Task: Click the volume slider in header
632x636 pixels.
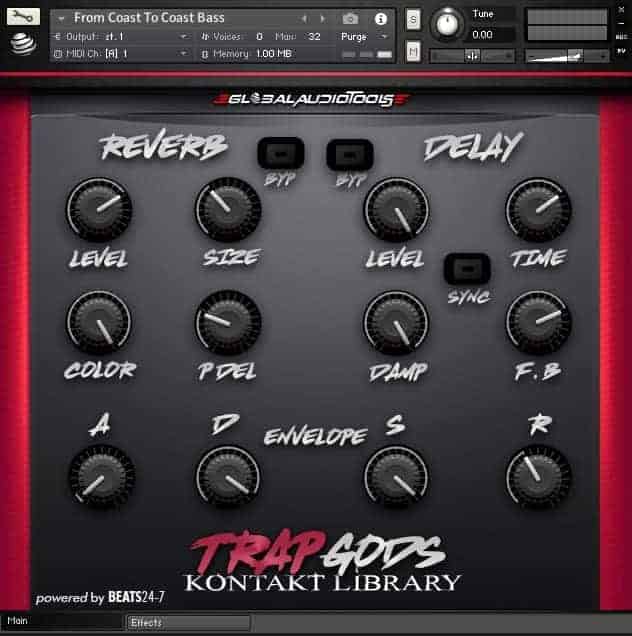Action: pos(567,56)
